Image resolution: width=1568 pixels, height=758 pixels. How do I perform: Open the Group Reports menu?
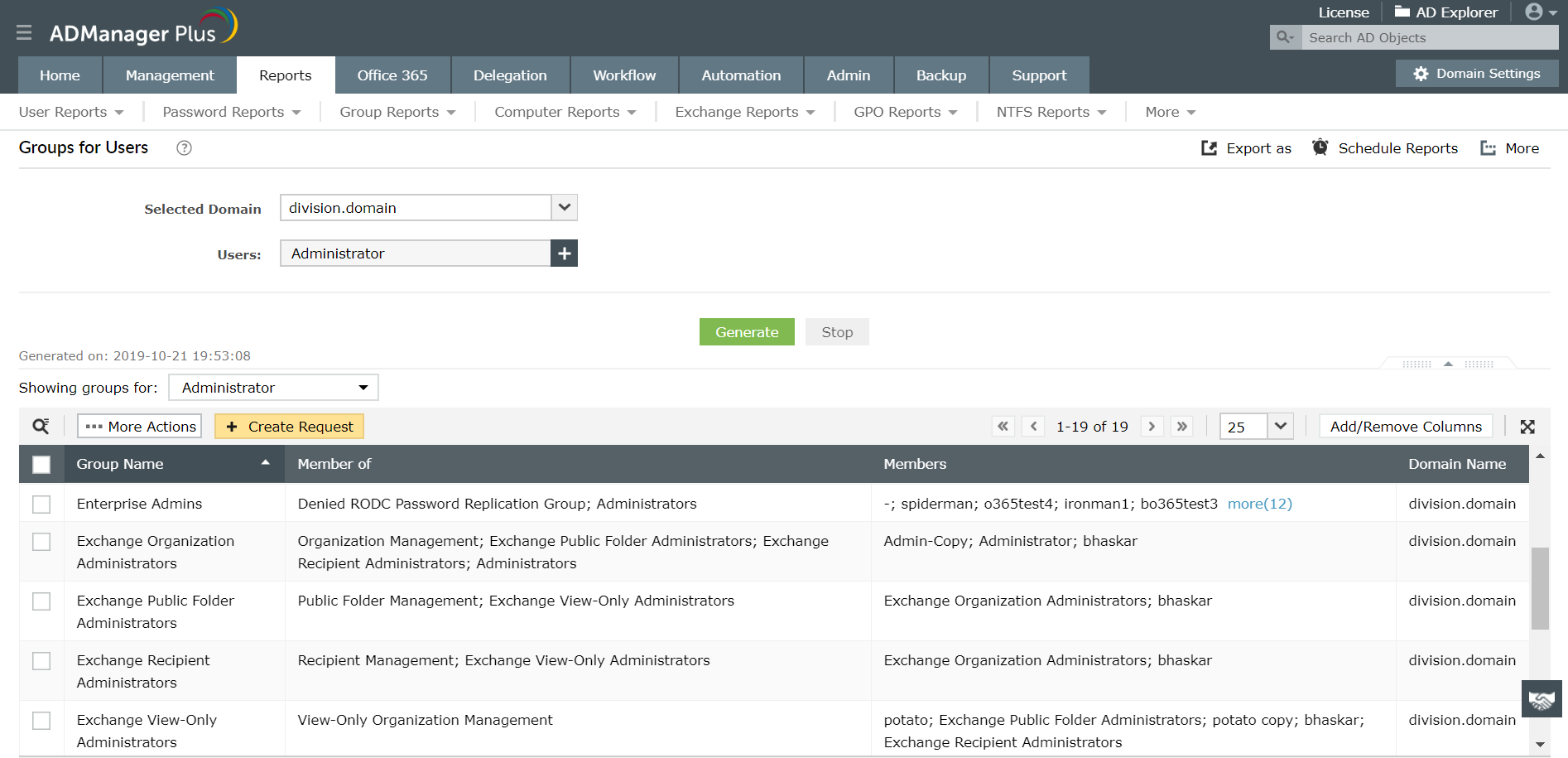pos(397,112)
